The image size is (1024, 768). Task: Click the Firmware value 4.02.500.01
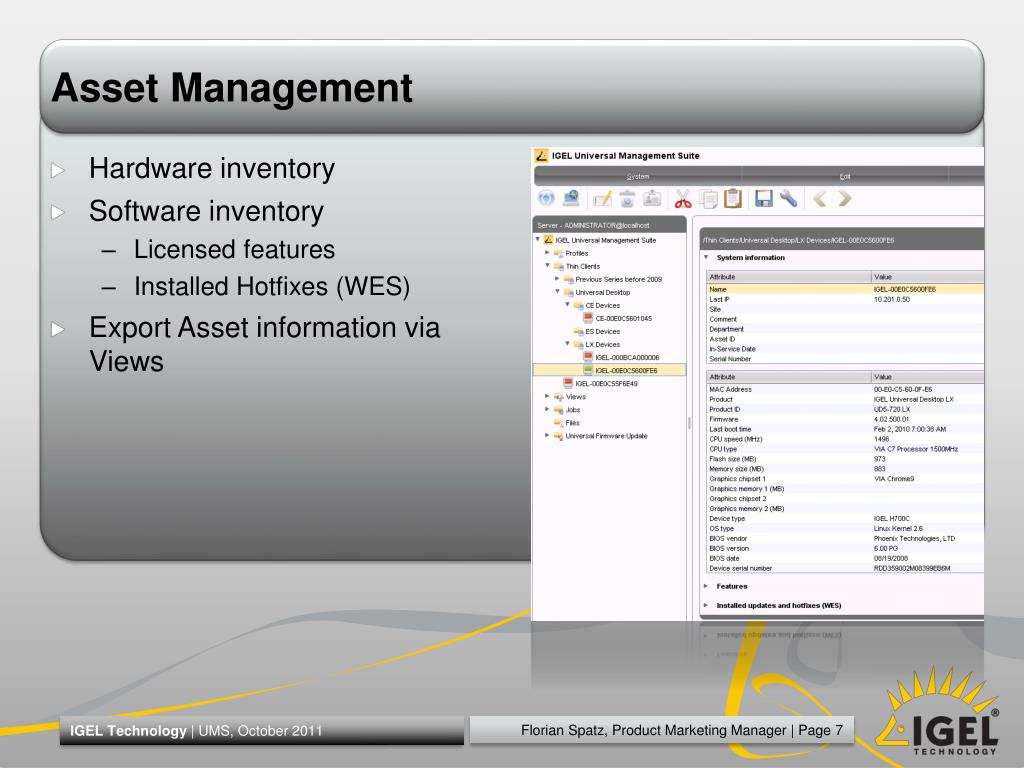[891, 419]
